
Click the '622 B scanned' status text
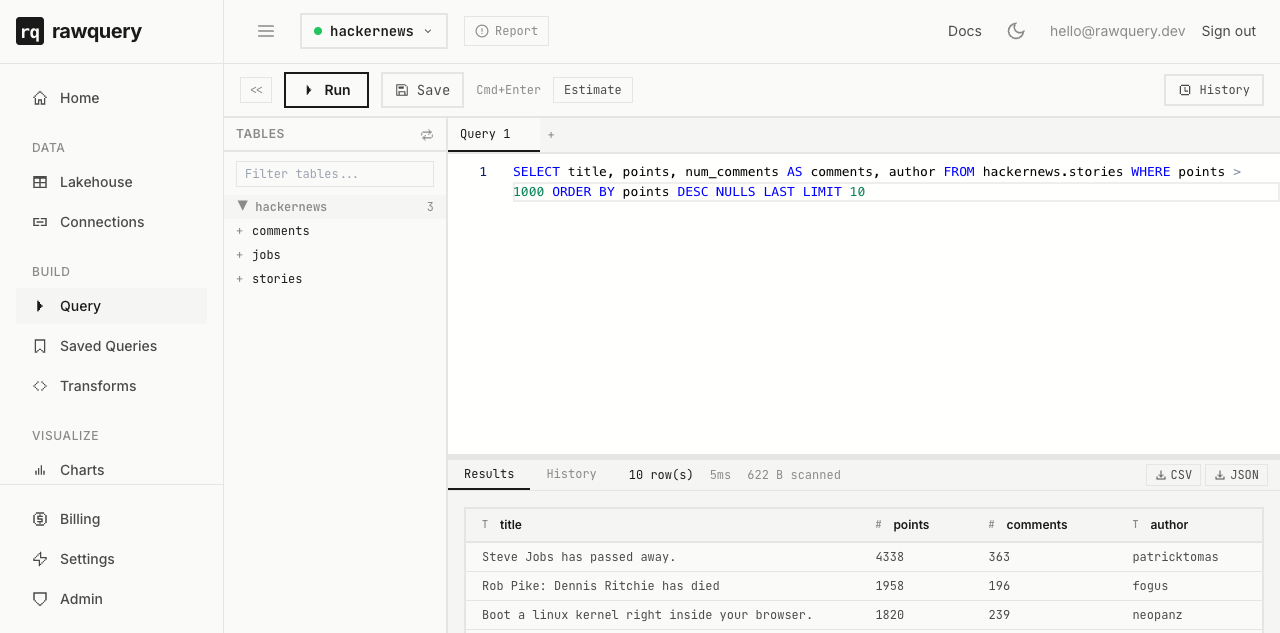coord(794,475)
